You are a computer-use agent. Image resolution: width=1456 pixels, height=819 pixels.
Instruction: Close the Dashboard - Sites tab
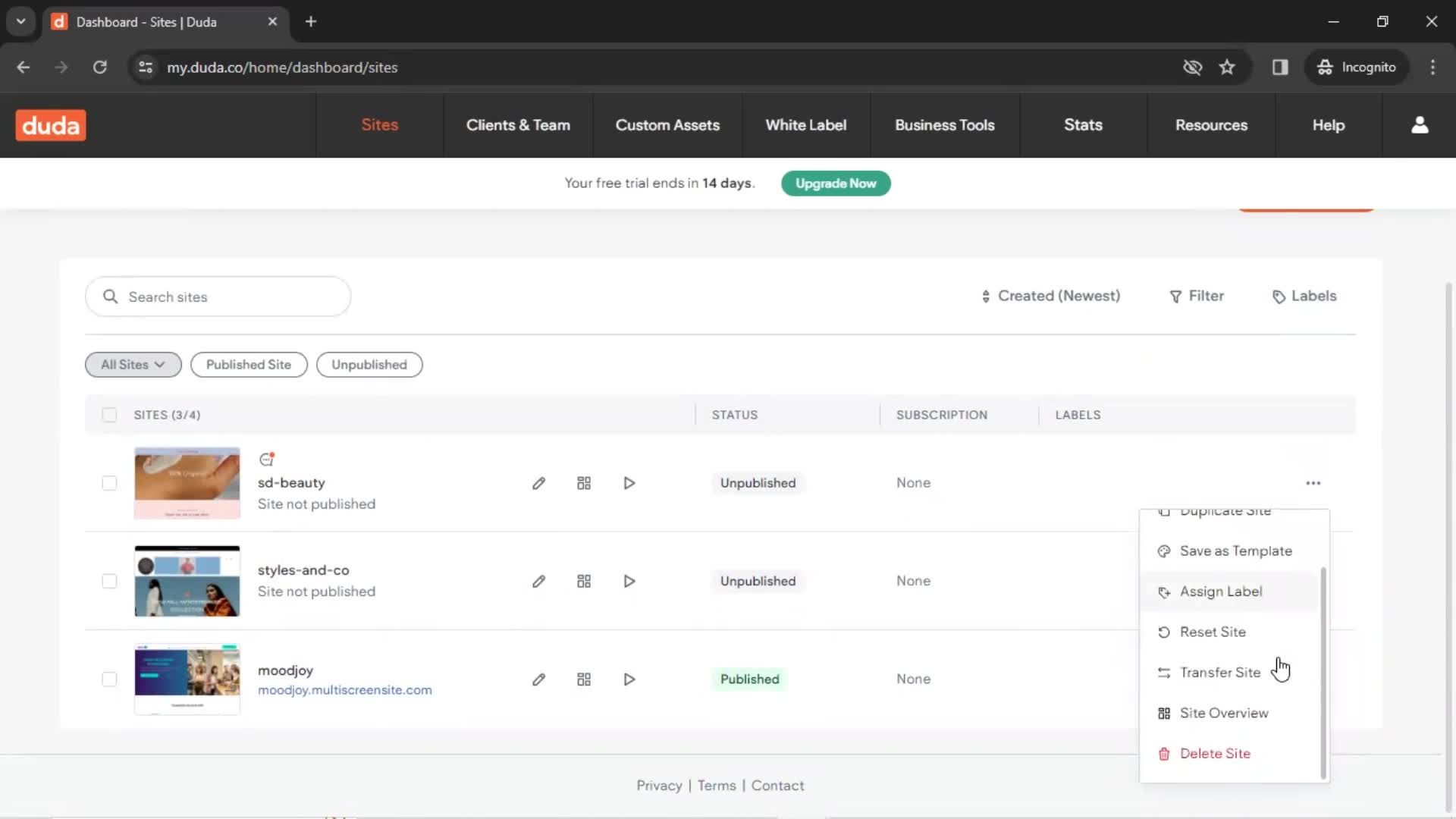click(272, 21)
